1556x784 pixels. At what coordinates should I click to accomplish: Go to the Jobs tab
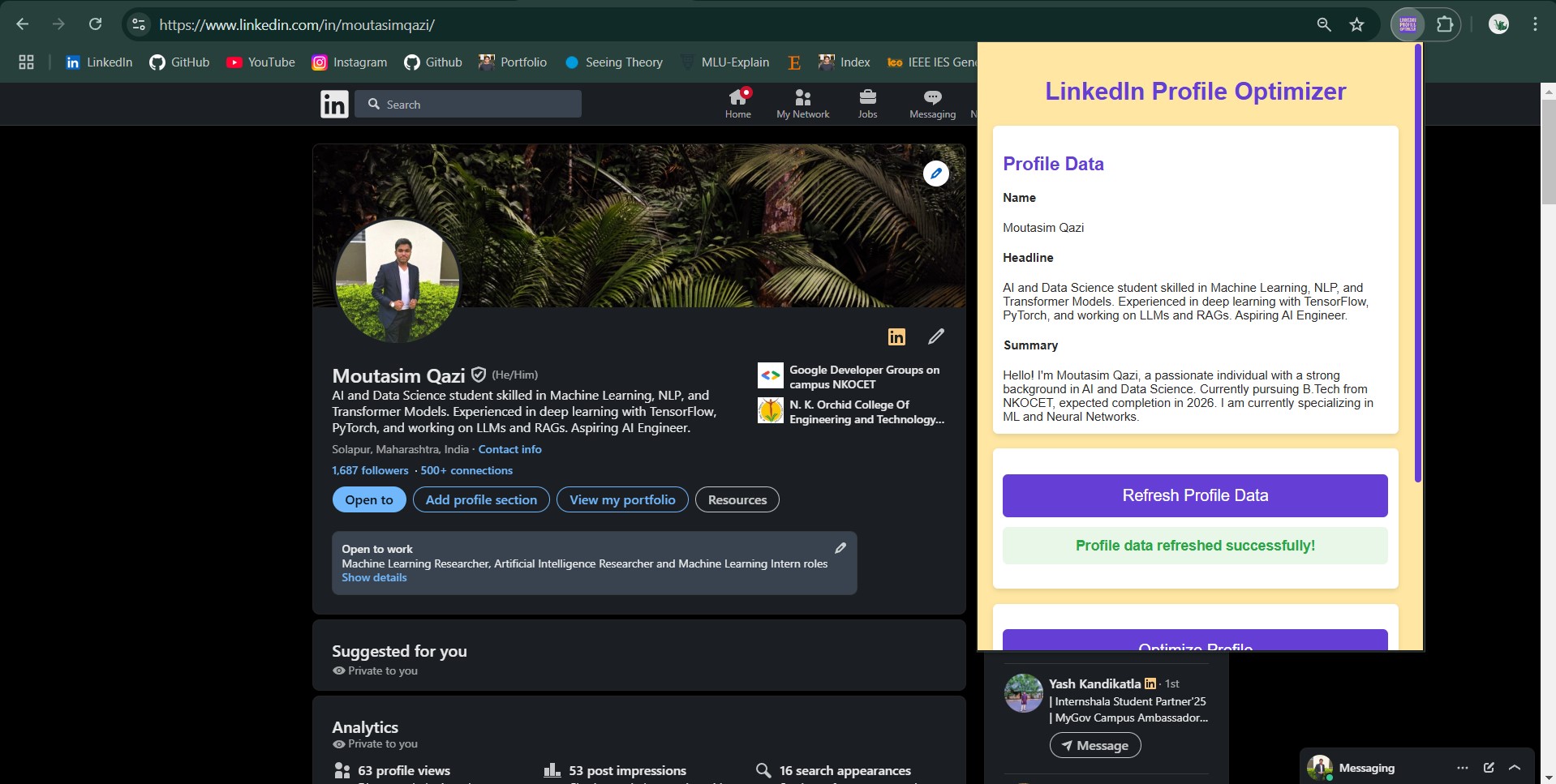867,104
